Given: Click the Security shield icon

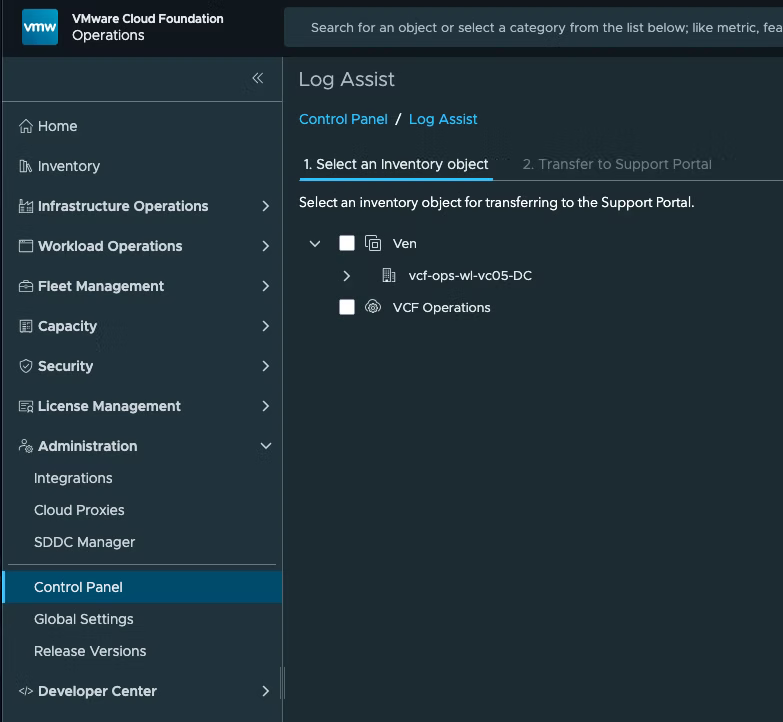Looking at the screenshot, I should pos(26,366).
